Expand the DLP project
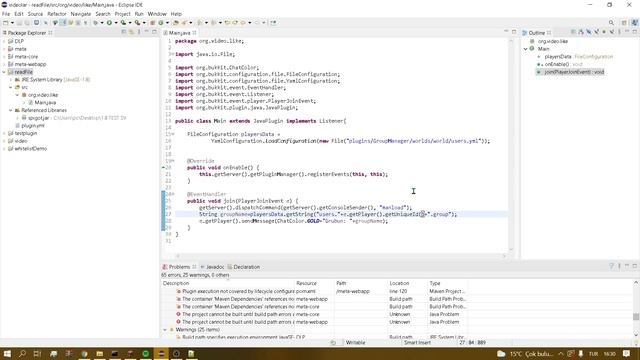 pos(4,41)
